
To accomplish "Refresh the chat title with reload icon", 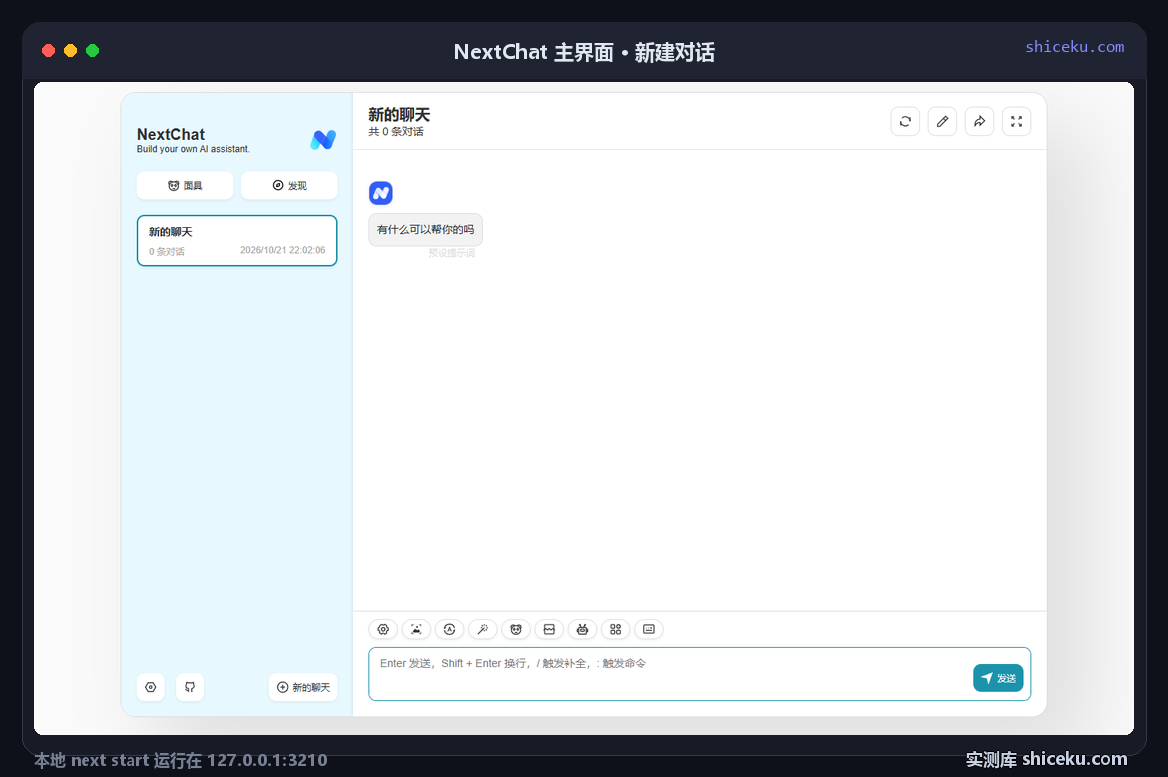I will pos(905,121).
